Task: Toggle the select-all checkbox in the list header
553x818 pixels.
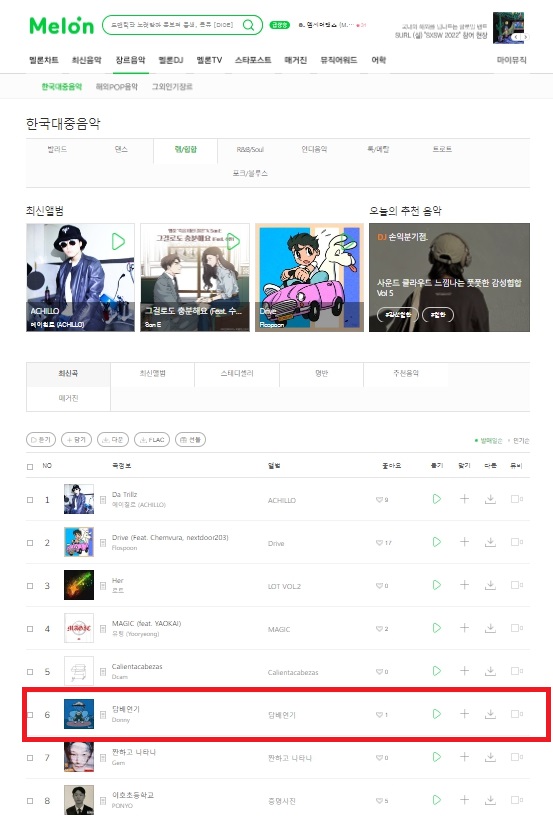Action: [x=30, y=466]
